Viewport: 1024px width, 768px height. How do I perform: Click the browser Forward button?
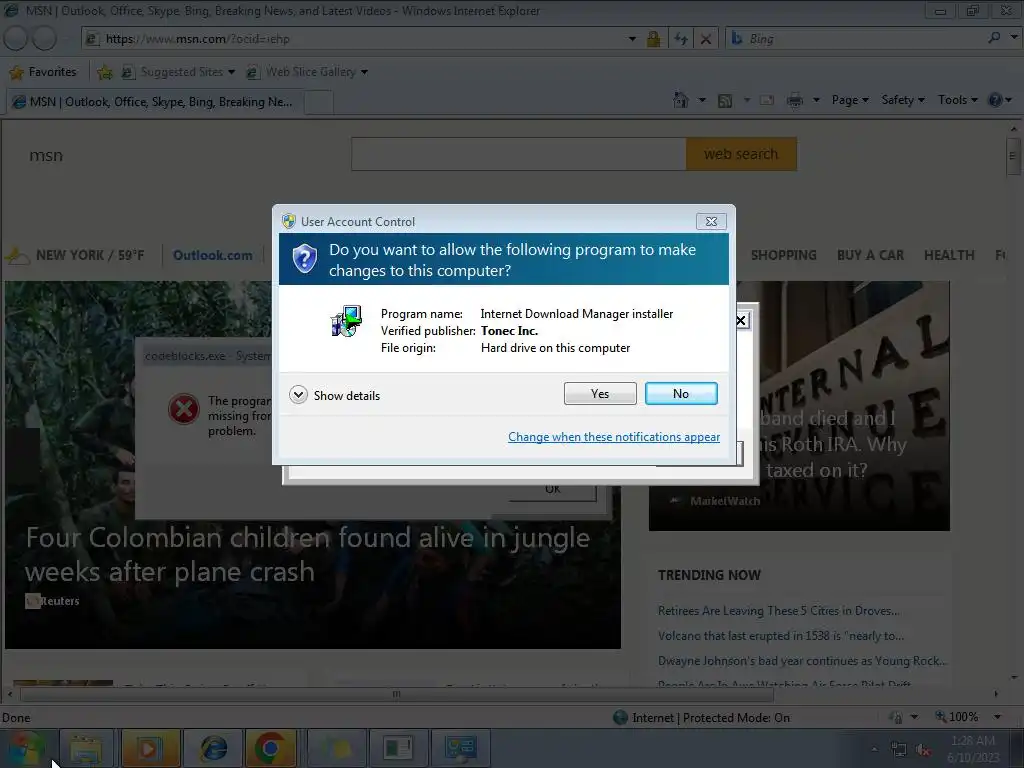[44, 39]
